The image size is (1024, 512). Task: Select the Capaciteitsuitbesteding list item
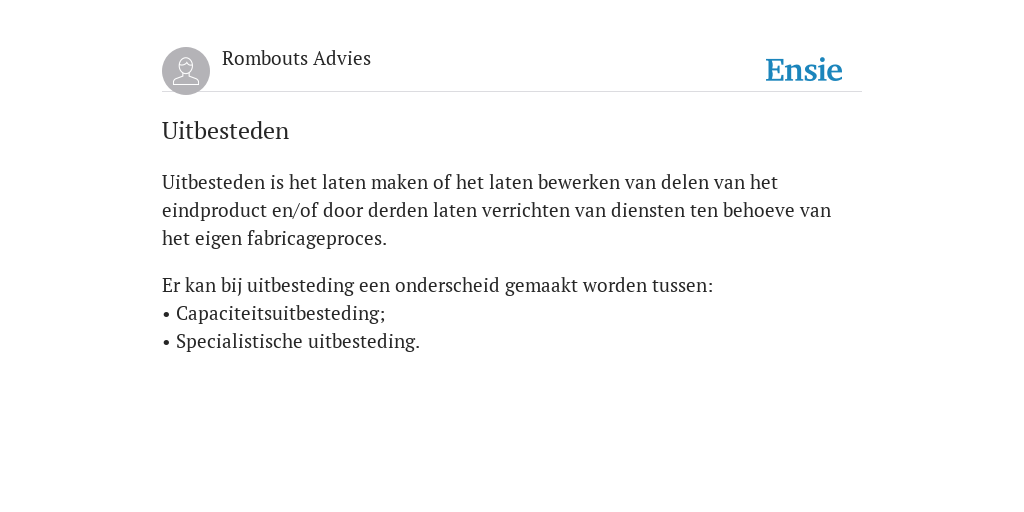pyautogui.click(x=281, y=313)
